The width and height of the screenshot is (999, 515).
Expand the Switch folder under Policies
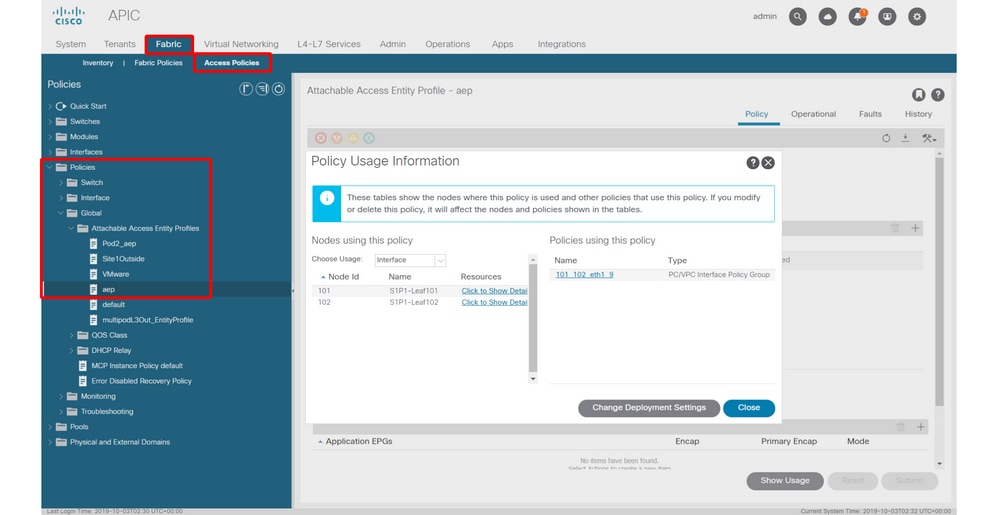[x=61, y=182]
